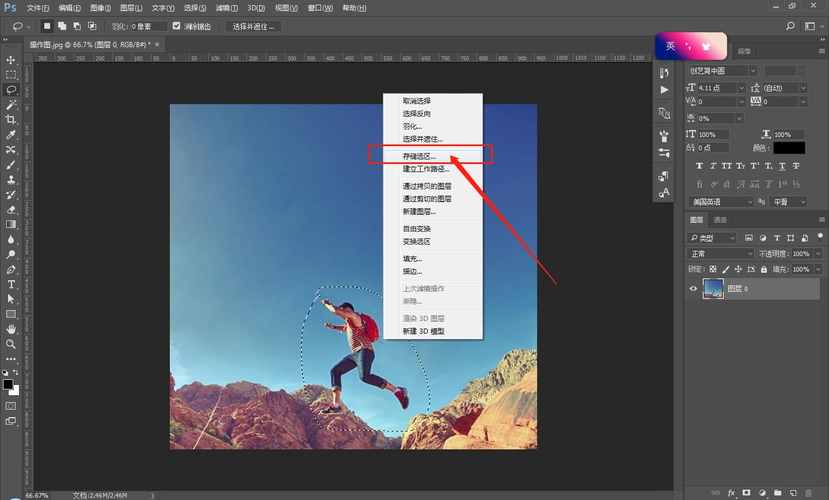Open the font family dropdown
This screenshot has width=829, height=500.
pos(722,71)
